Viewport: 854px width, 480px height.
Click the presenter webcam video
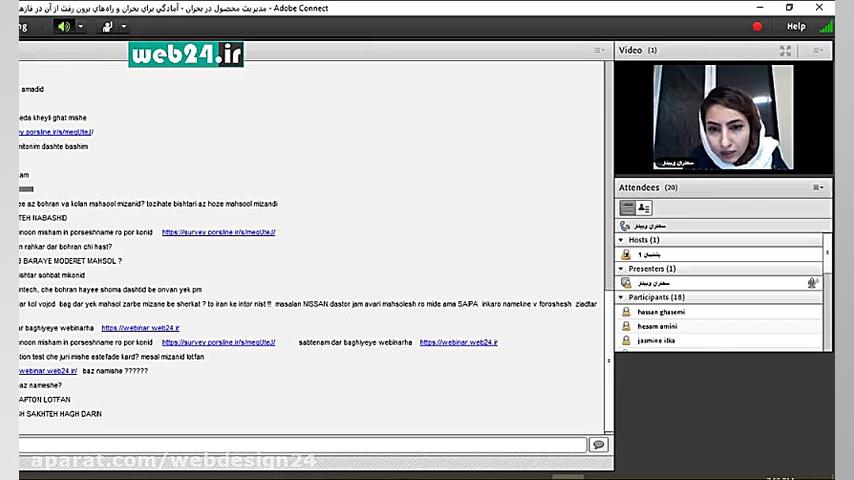coord(723,117)
